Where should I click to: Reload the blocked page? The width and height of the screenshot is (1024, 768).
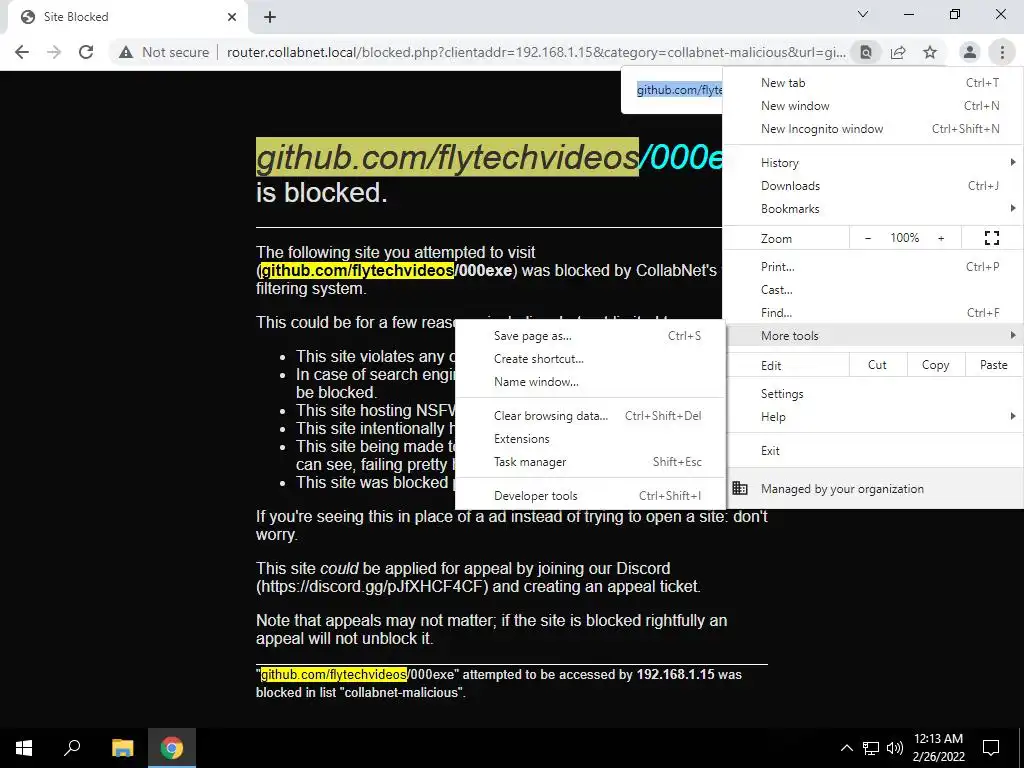pos(86,52)
